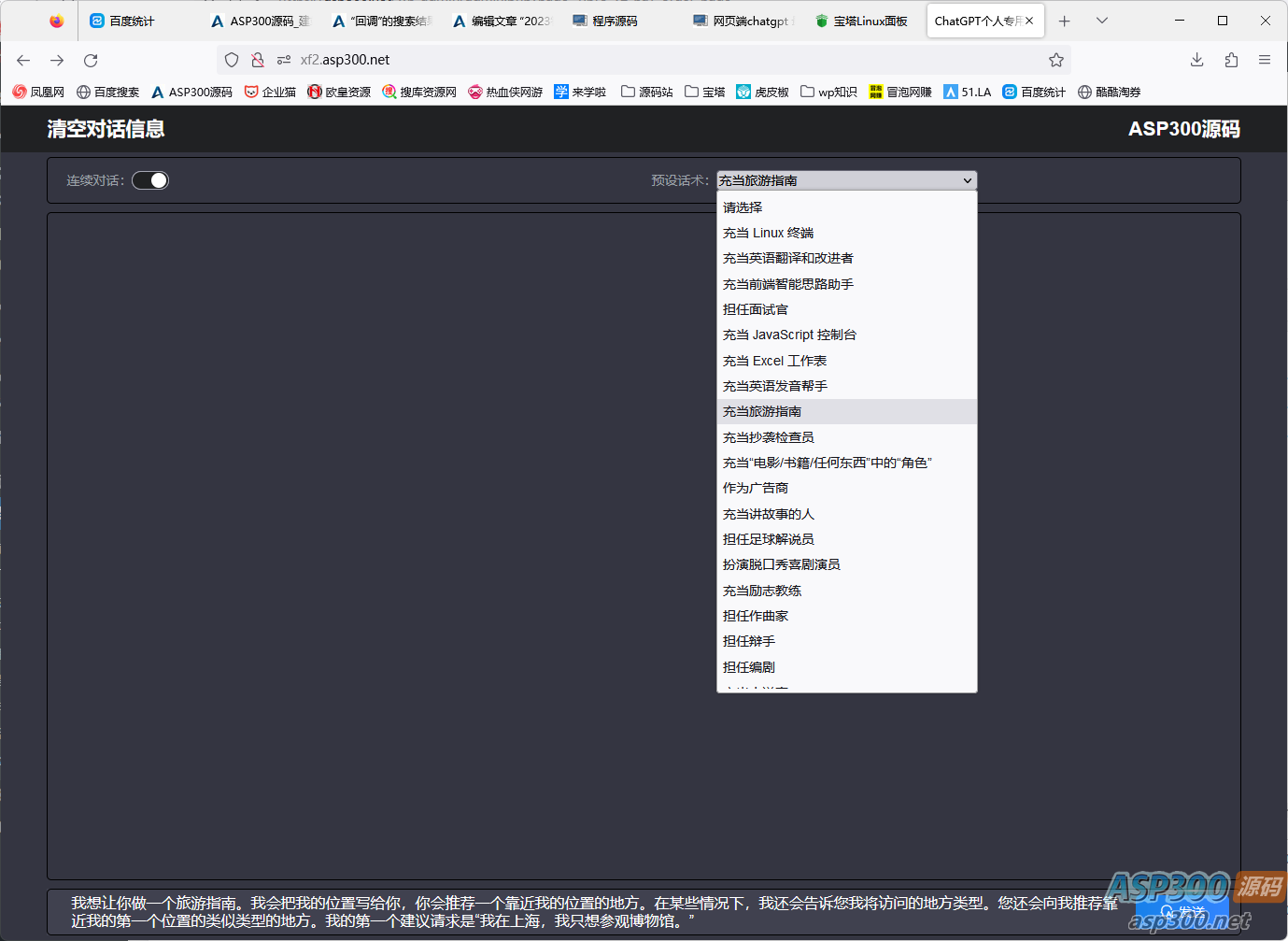Open 来学啦 bookmark

pos(580,92)
